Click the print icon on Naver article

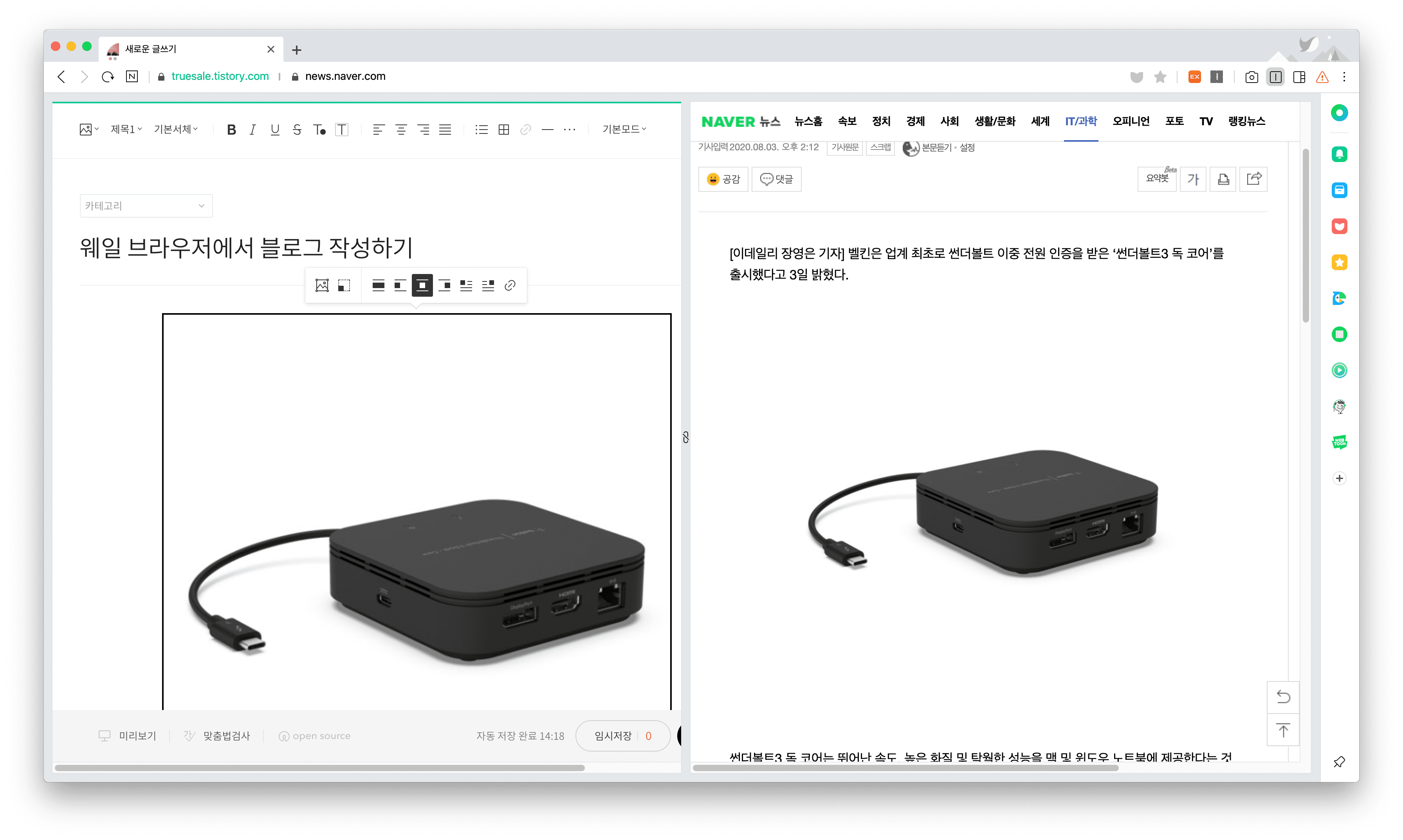(1223, 179)
